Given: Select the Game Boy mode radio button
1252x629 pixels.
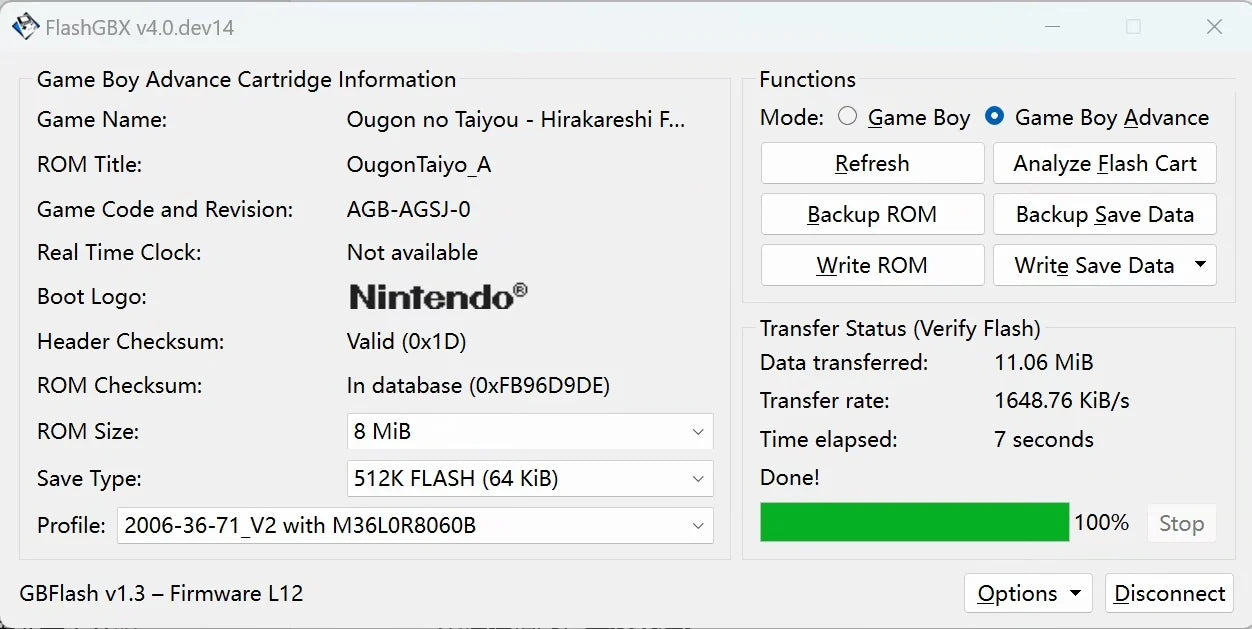Looking at the screenshot, I should click(x=847, y=116).
